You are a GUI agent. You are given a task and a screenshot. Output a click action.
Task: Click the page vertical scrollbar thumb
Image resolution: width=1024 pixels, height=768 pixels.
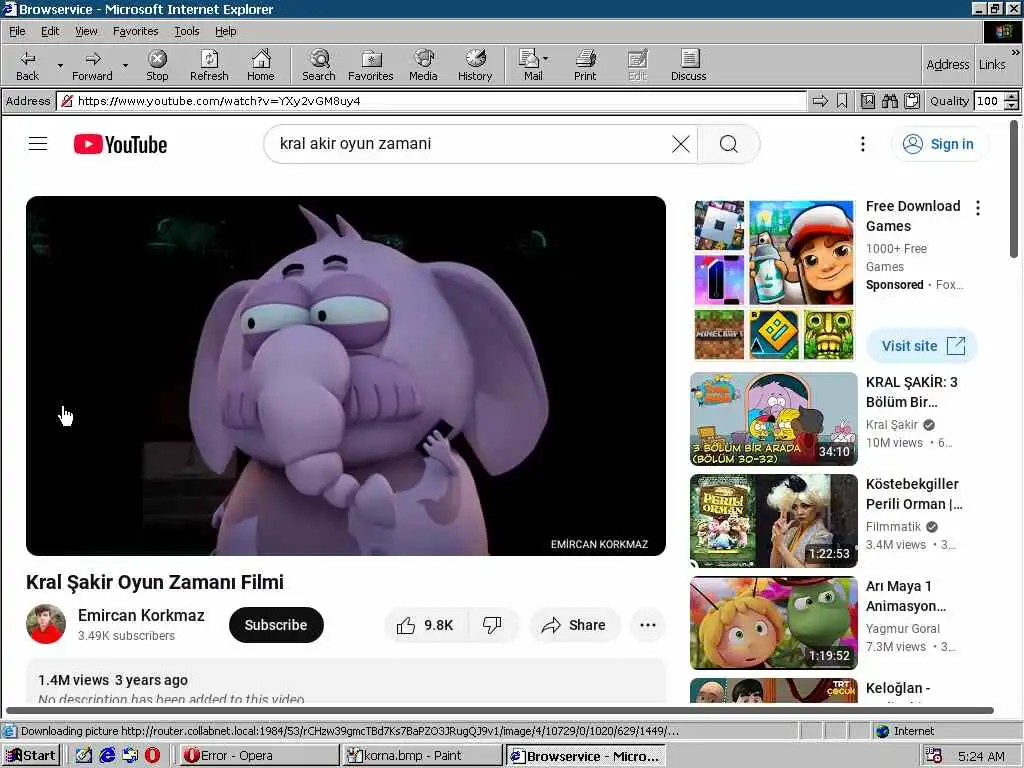click(1014, 189)
